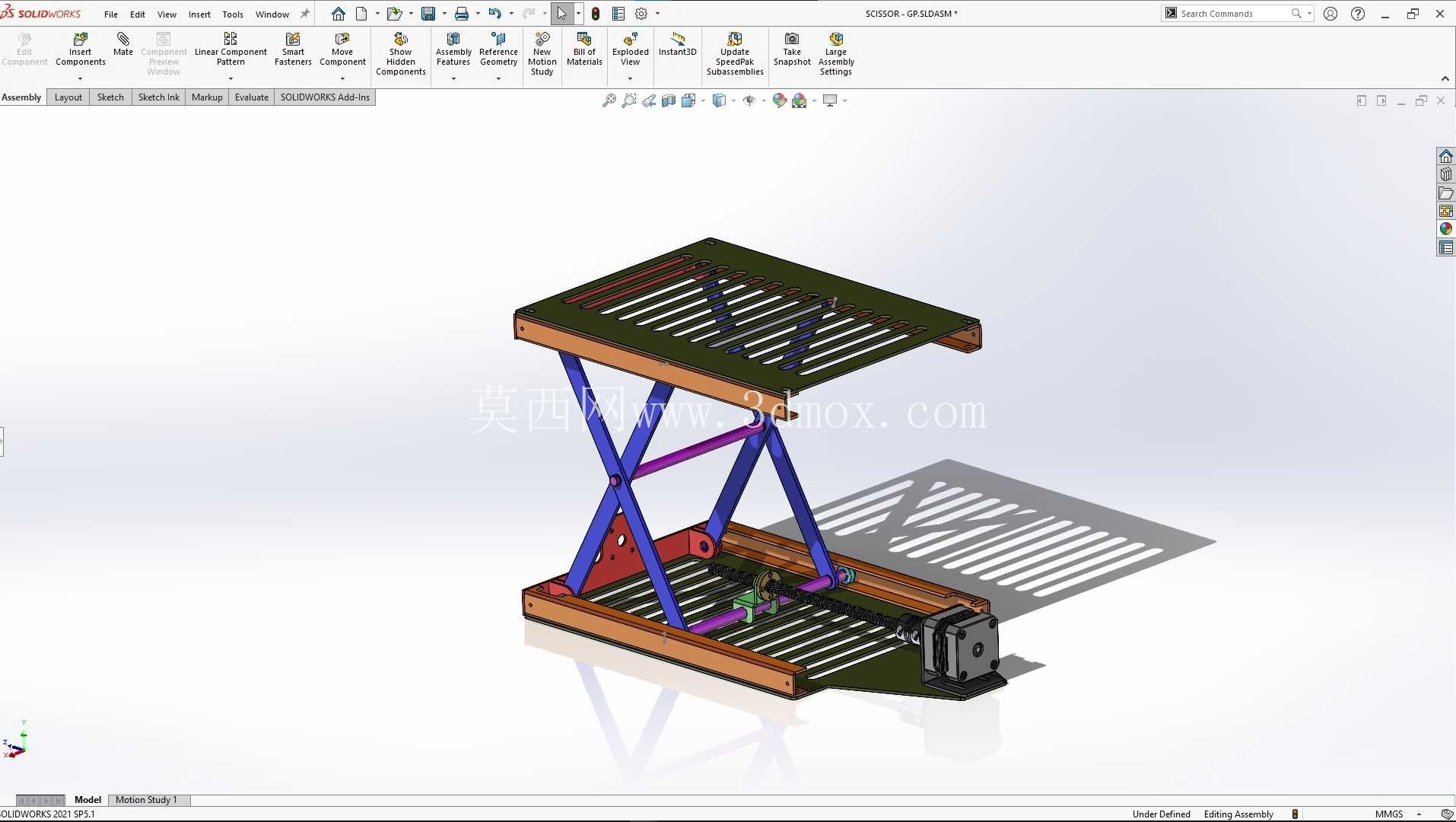Click Edit Appearance color ball

point(780,100)
